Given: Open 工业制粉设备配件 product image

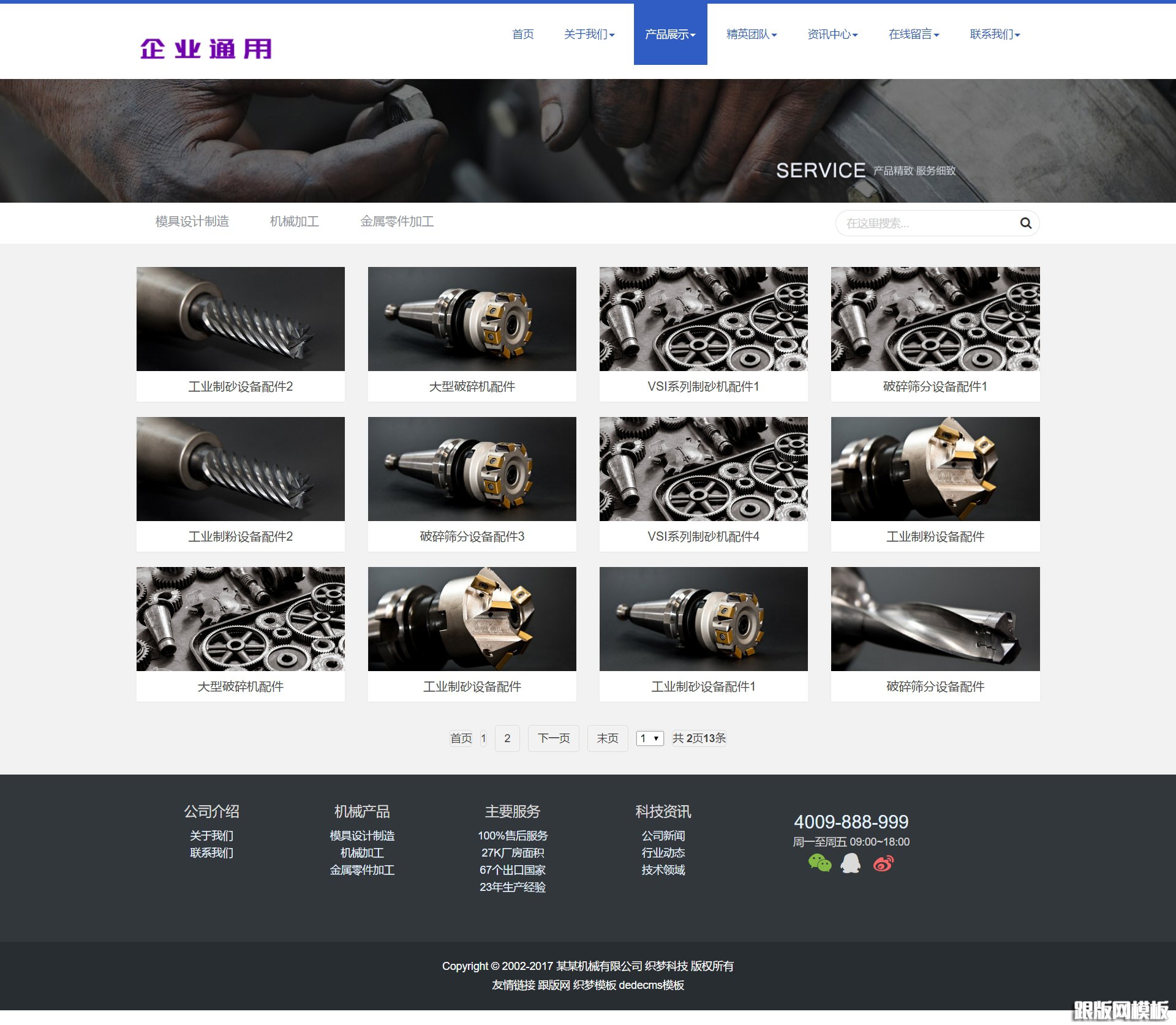Looking at the screenshot, I should [935, 469].
